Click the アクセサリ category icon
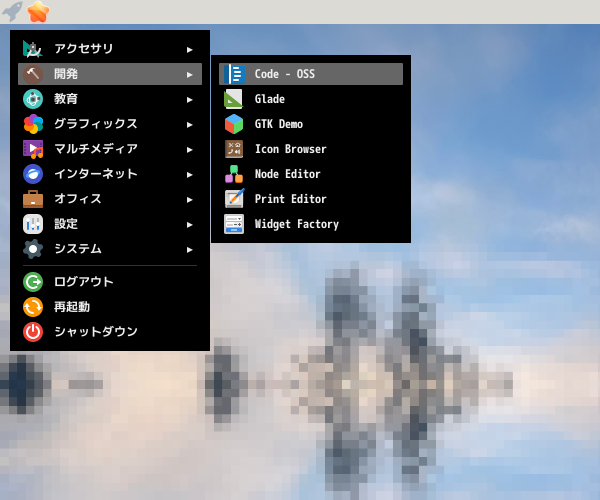The image size is (600, 500). pos(33,49)
